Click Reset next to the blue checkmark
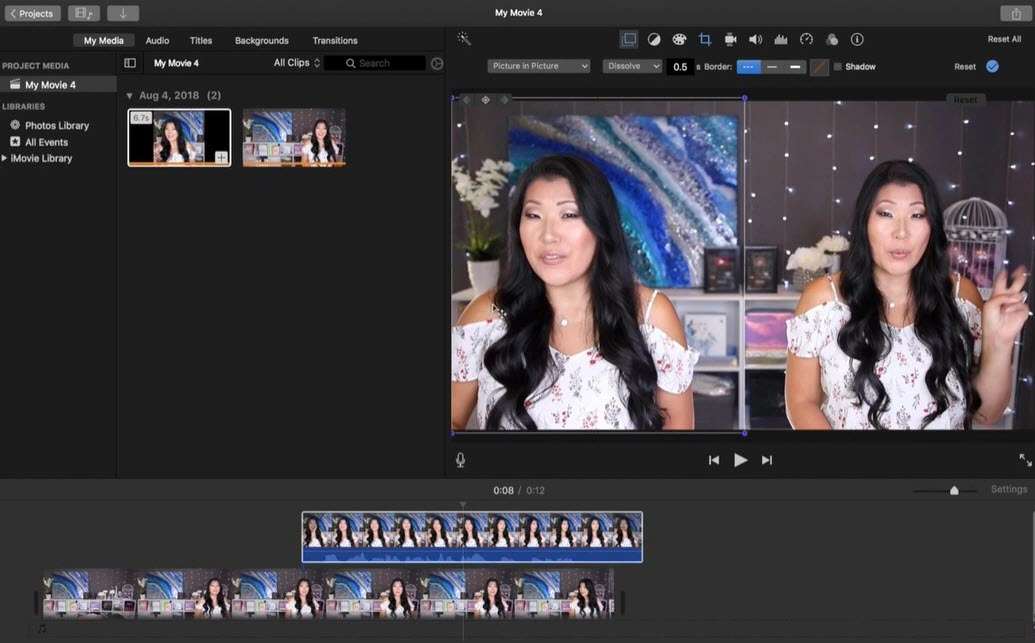Screen dimensions: 1035x643 (965, 67)
